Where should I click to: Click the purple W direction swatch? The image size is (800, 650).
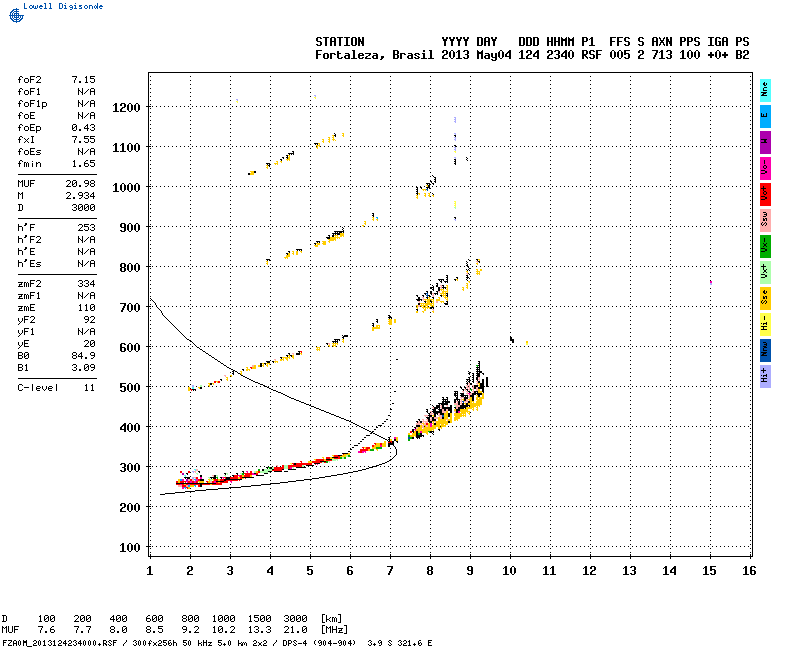765,141
